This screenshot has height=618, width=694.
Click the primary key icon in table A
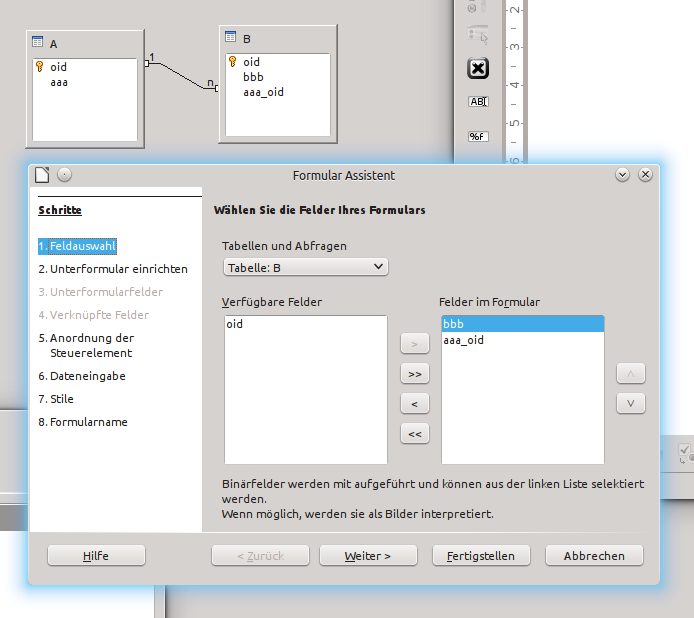(x=39, y=66)
